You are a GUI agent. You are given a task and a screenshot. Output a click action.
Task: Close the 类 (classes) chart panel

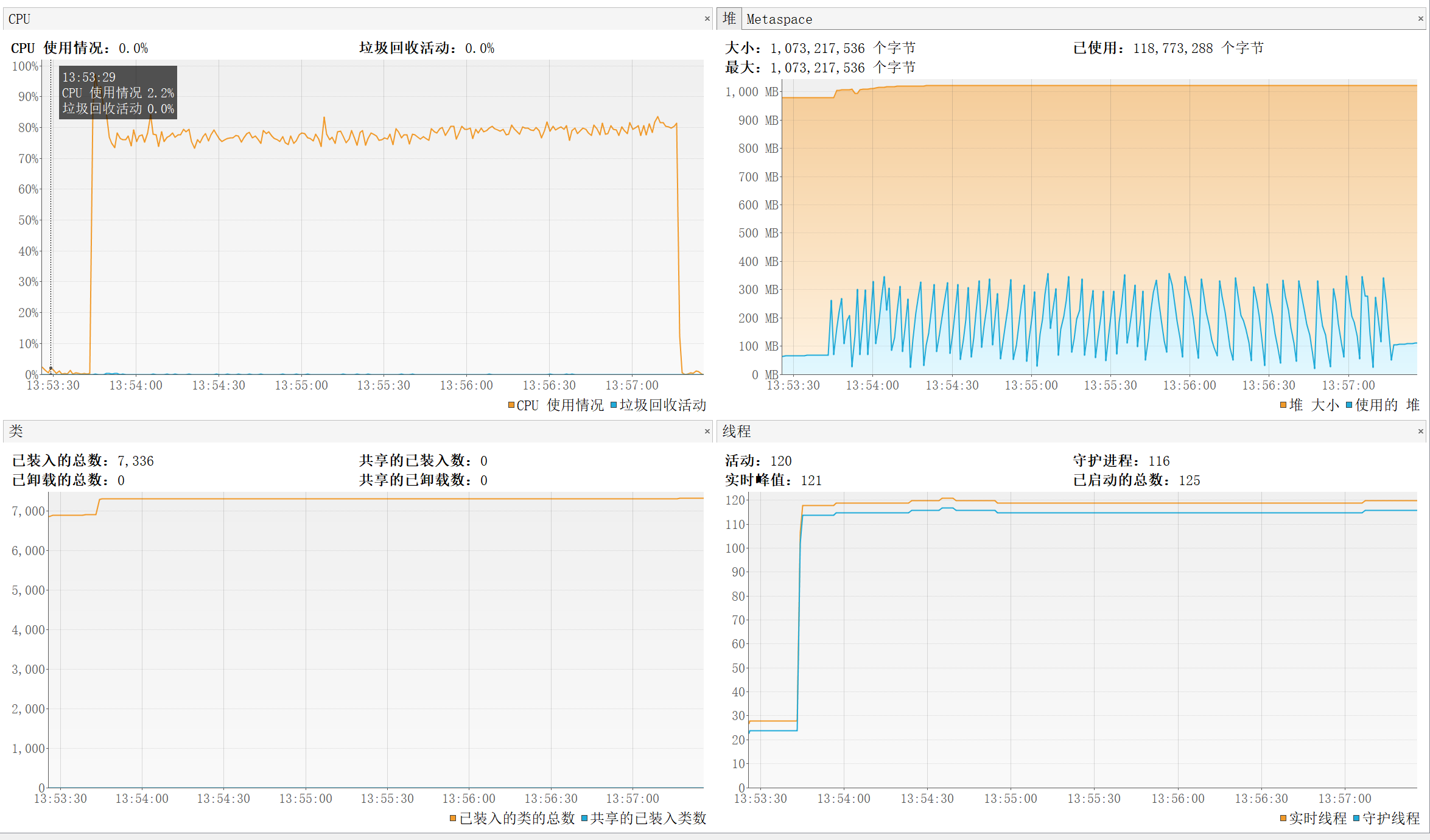pos(707,431)
